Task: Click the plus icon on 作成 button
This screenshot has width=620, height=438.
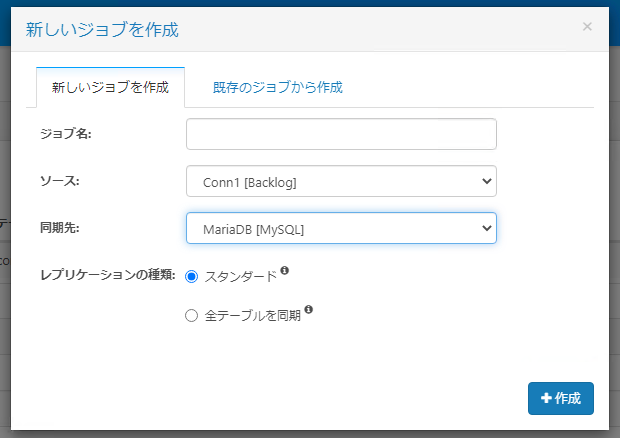Action: pos(545,398)
